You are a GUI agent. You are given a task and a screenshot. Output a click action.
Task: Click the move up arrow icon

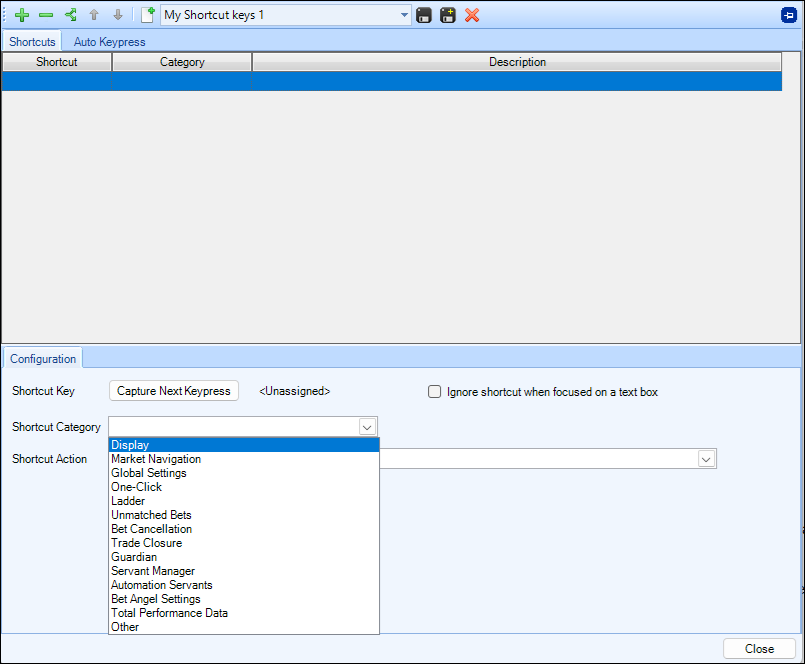[x=94, y=15]
